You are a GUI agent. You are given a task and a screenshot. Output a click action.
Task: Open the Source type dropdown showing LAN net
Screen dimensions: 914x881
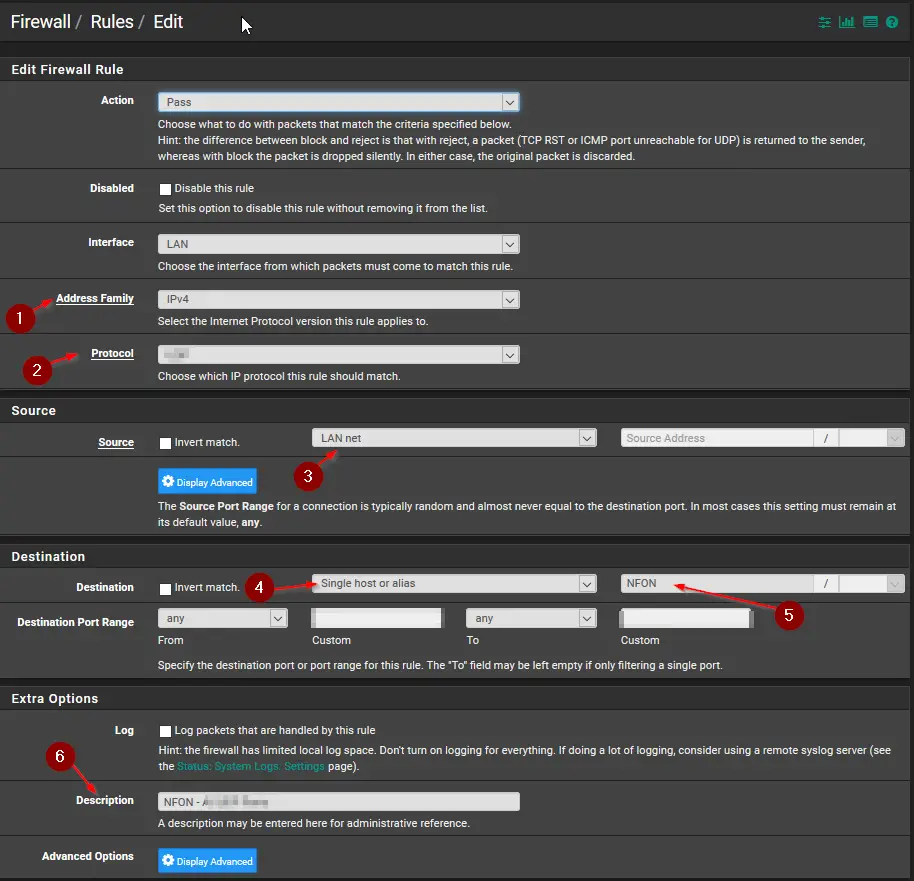pos(454,438)
